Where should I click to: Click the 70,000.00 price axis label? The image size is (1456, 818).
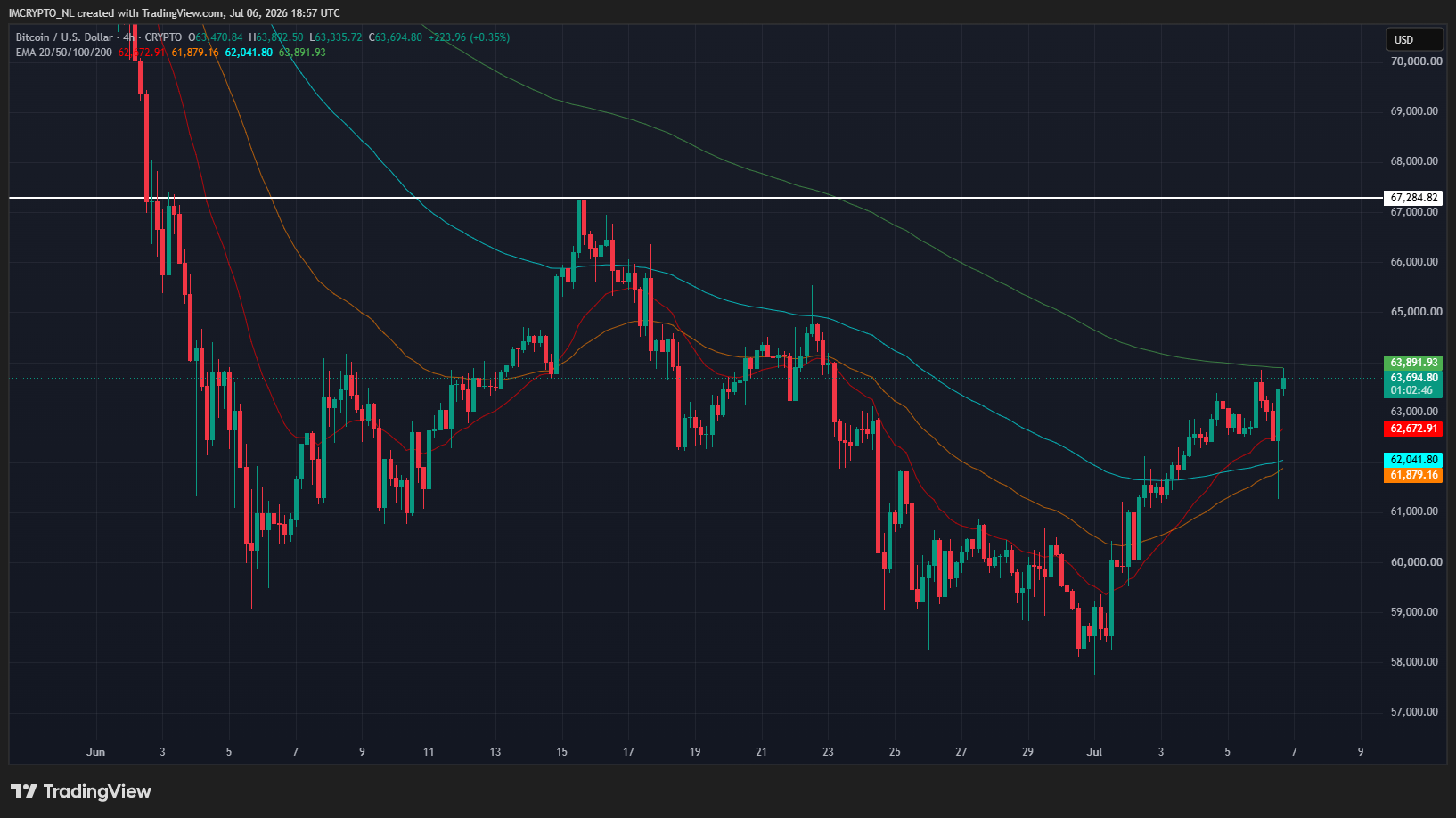(1414, 61)
